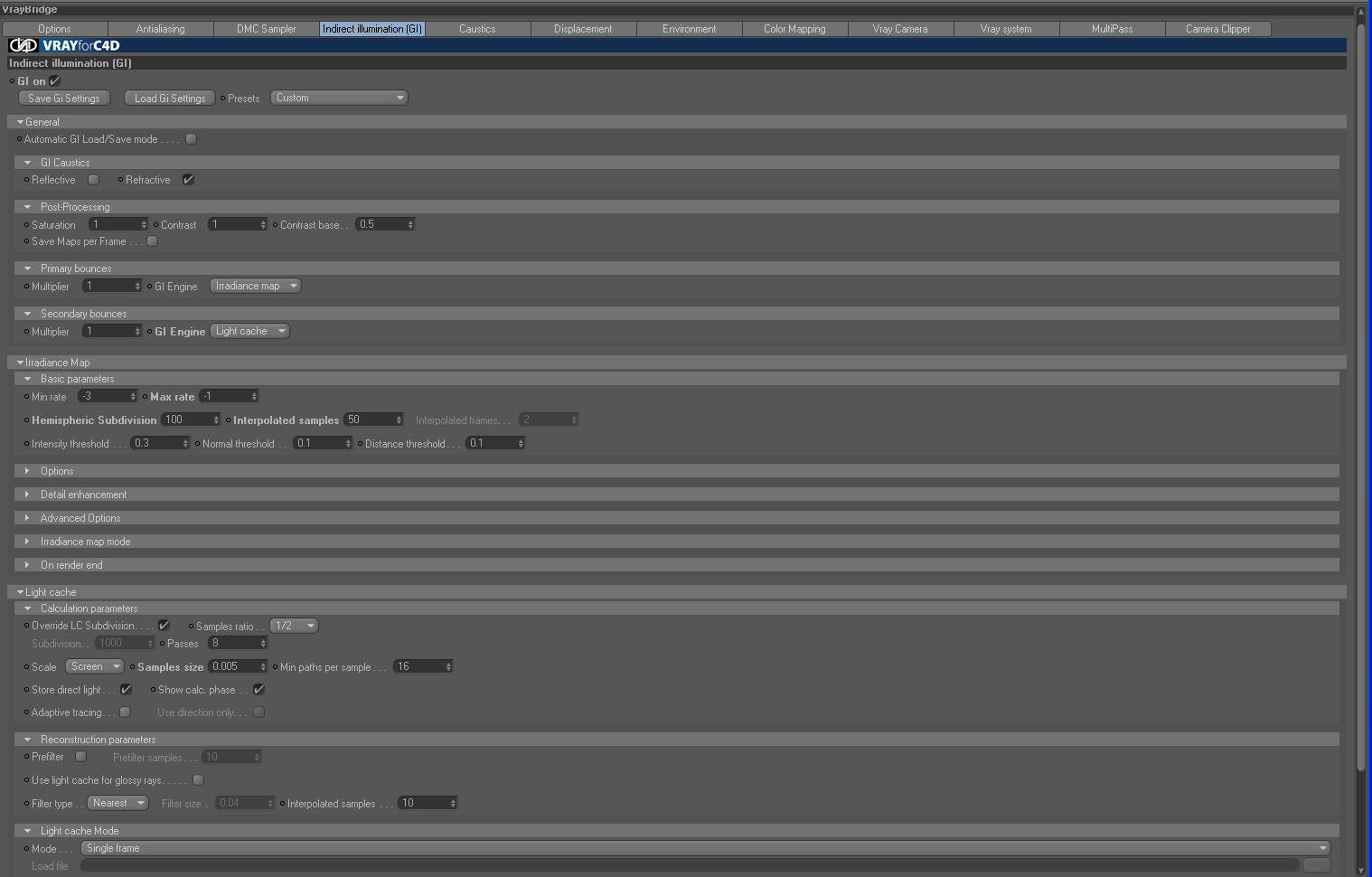Open the Color Mapping tab
1372x877 pixels.
coord(794,29)
